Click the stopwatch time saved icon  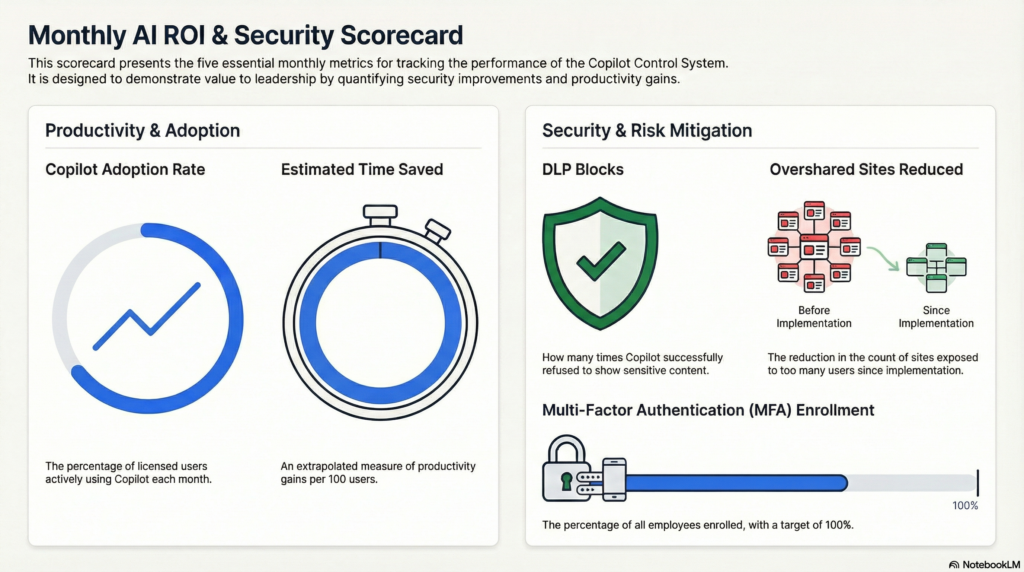click(380, 309)
